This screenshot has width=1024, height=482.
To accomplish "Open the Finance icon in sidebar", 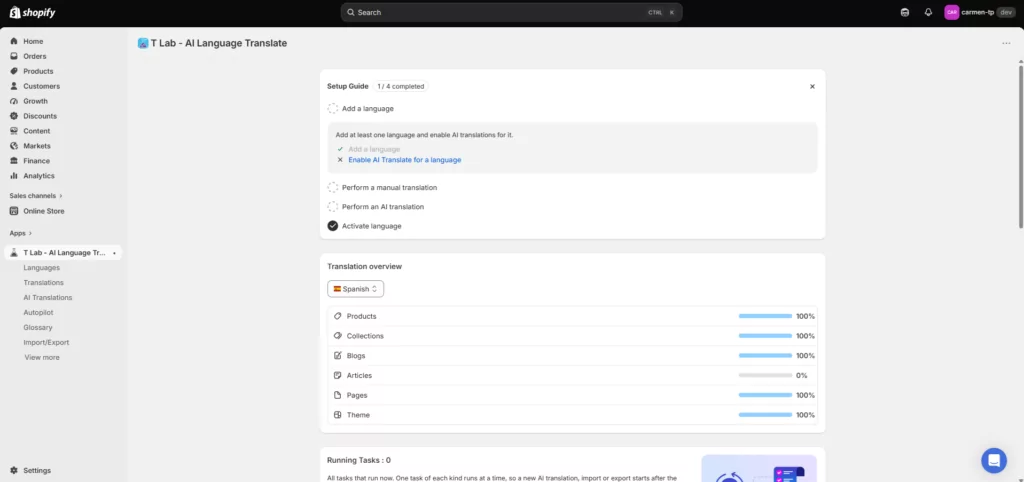I will point(14,161).
